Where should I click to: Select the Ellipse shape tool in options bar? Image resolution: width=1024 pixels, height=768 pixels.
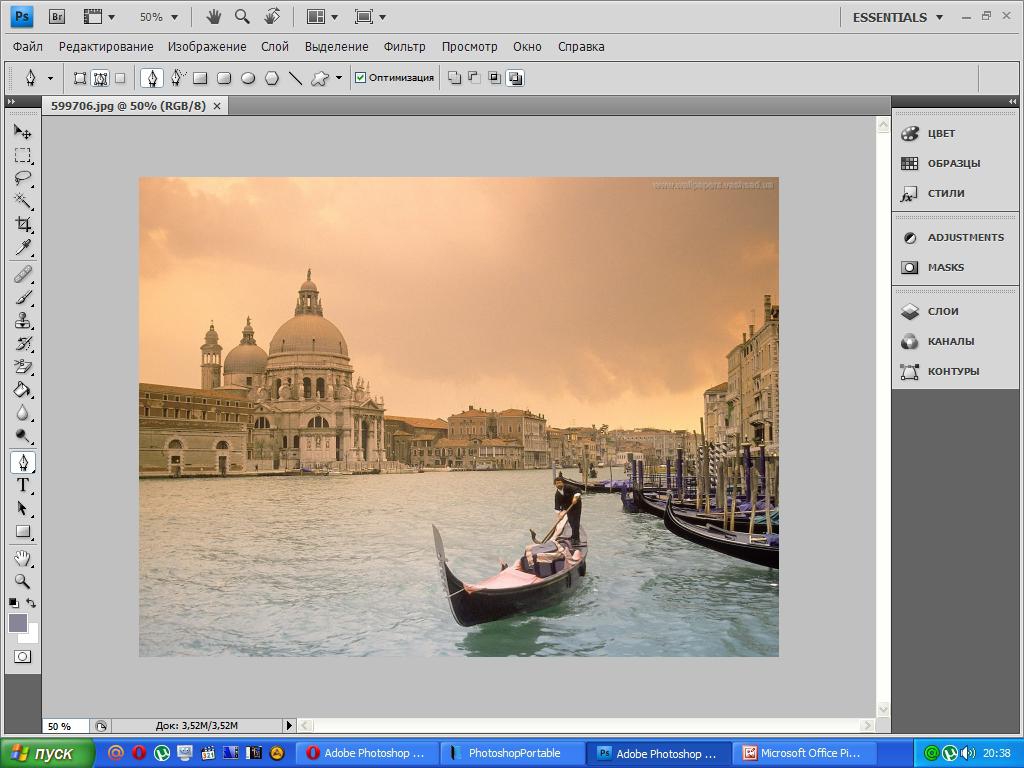coord(248,78)
